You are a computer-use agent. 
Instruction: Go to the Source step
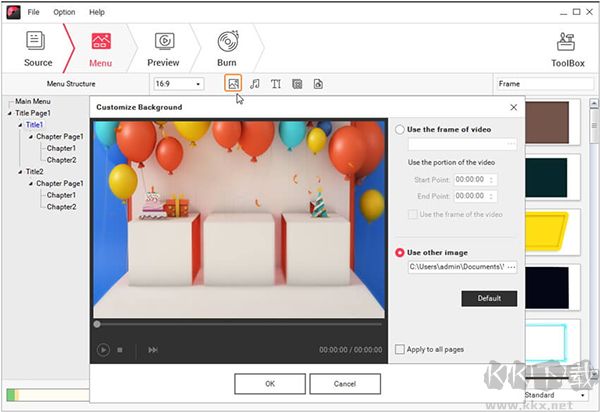38,49
